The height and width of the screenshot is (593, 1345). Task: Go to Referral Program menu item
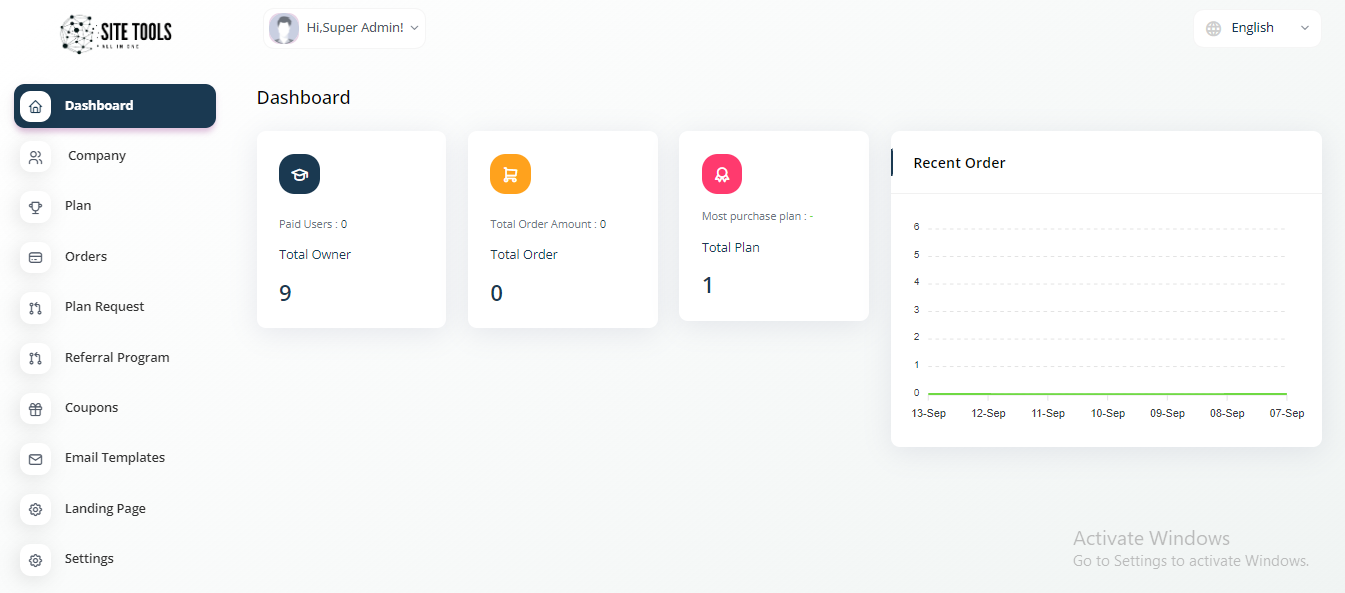[x=117, y=358]
